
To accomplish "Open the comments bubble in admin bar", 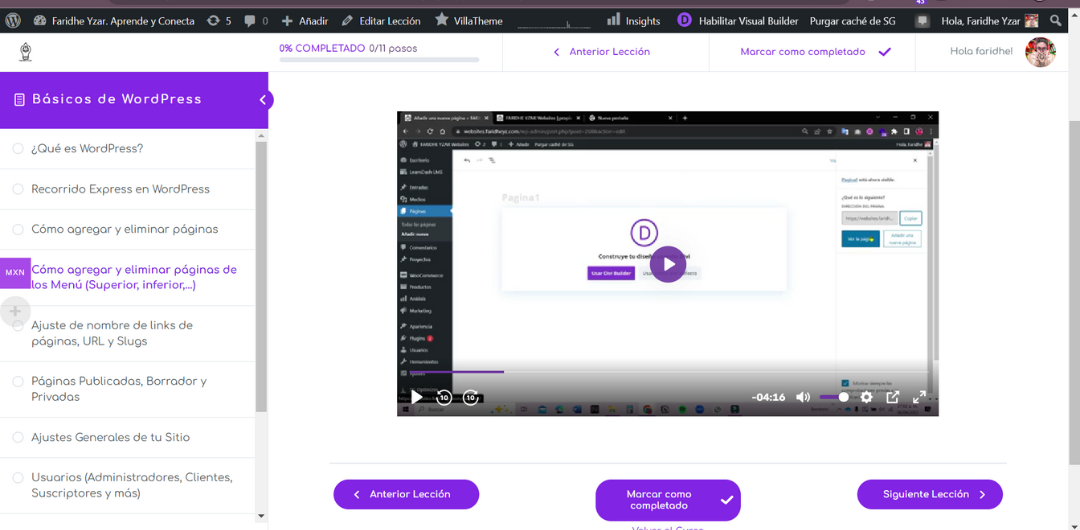I will click(x=256, y=20).
